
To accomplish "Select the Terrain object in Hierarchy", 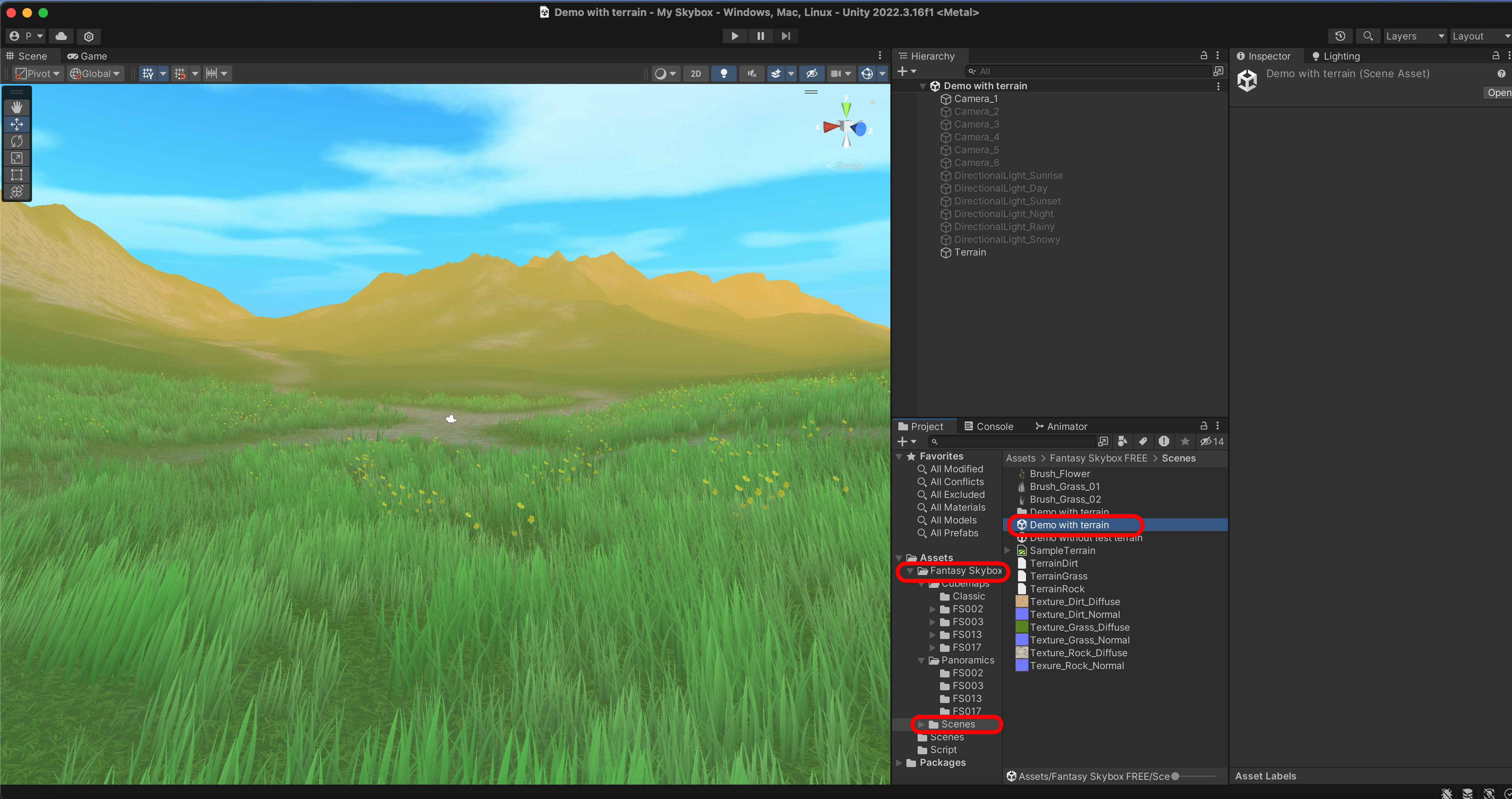I will coord(970,252).
